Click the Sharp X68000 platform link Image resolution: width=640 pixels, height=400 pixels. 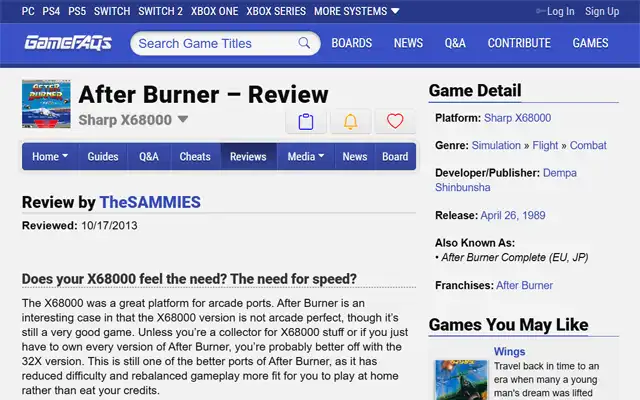pos(517,118)
